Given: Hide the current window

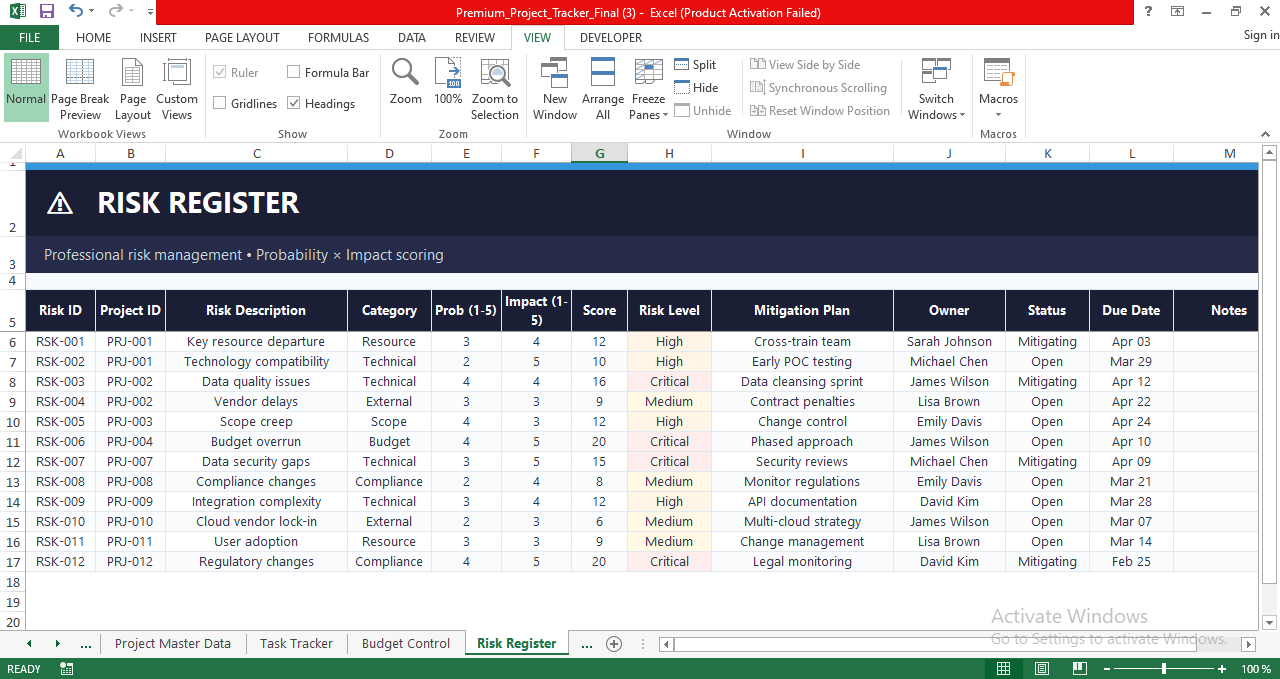Looking at the screenshot, I should click(x=696, y=87).
